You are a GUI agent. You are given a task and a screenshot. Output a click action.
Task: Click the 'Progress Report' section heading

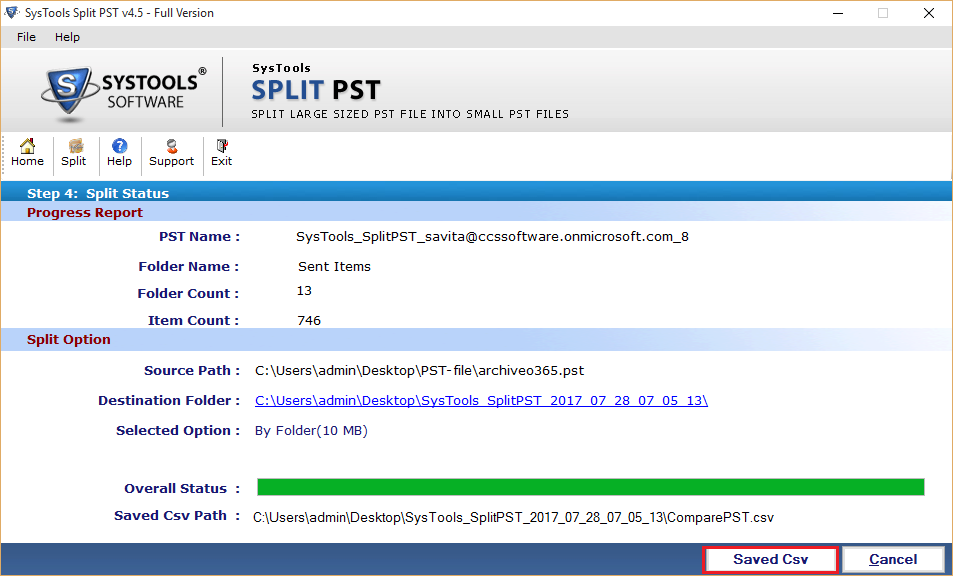point(85,213)
